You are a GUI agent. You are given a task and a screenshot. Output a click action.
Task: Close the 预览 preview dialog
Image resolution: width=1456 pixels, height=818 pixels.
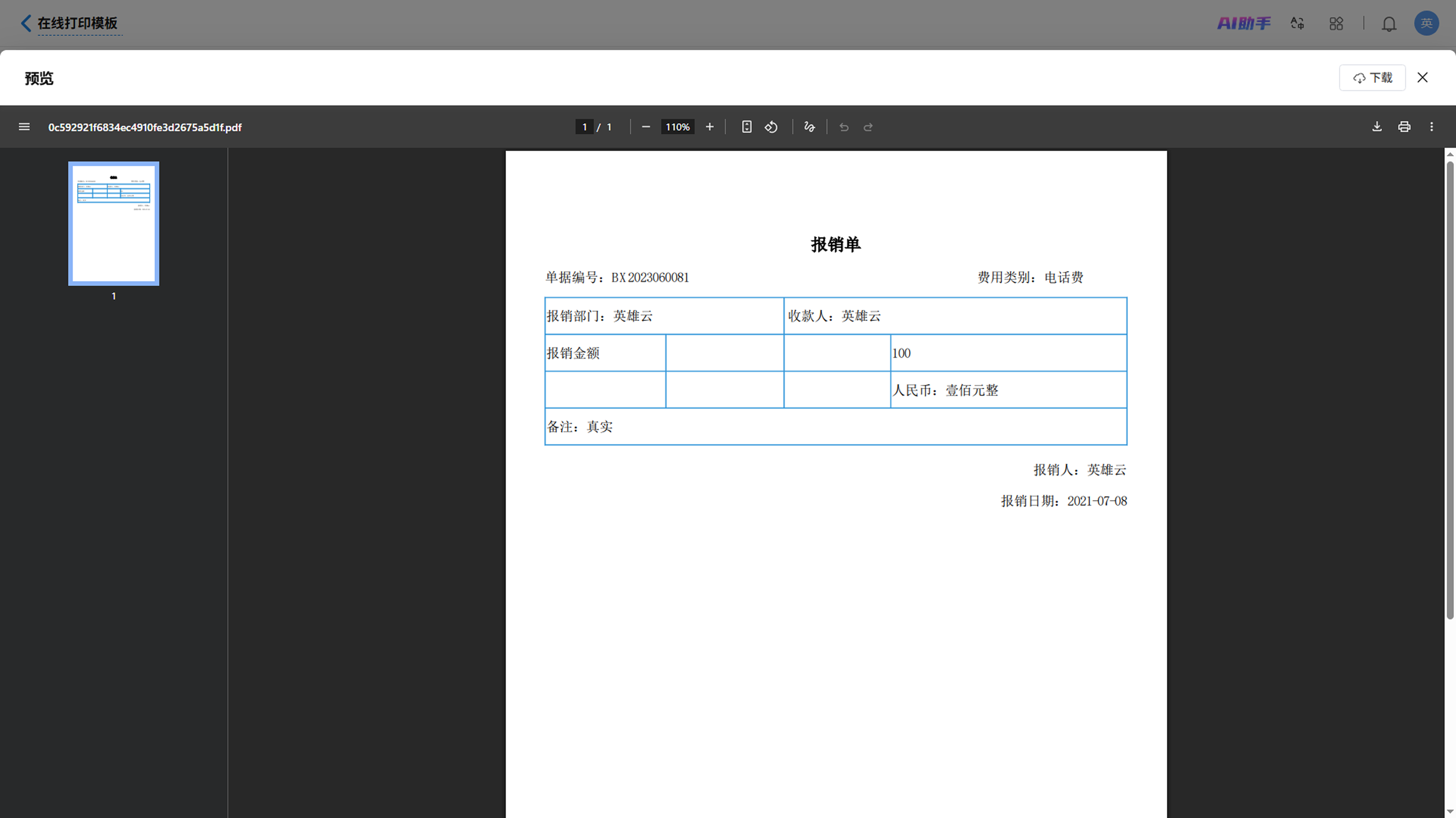1423,77
